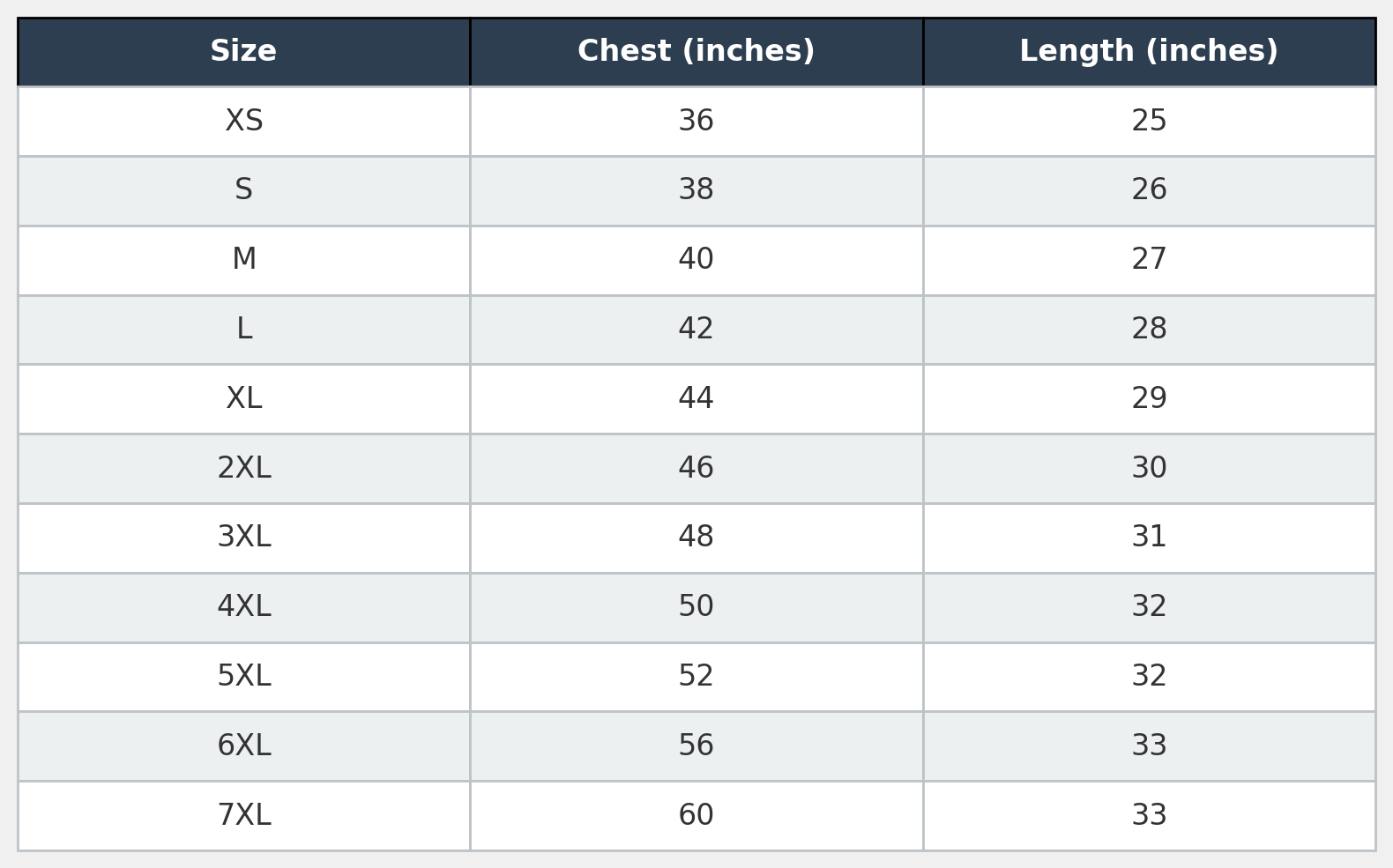Select the 3XL size cell
Screen dimensions: 1393x868
tap(243, 538)
